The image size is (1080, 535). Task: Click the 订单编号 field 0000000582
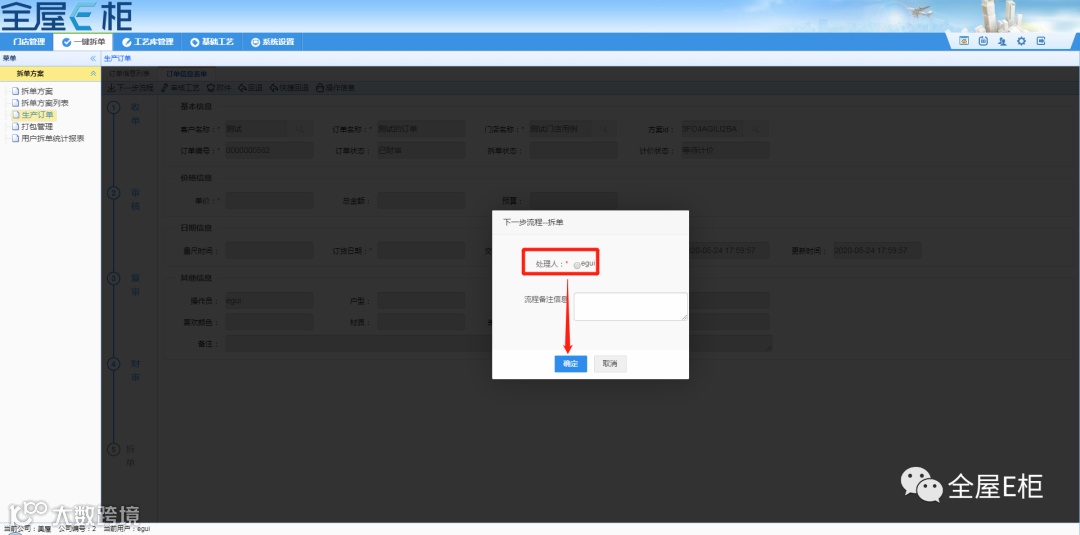(x=269, y=150)
